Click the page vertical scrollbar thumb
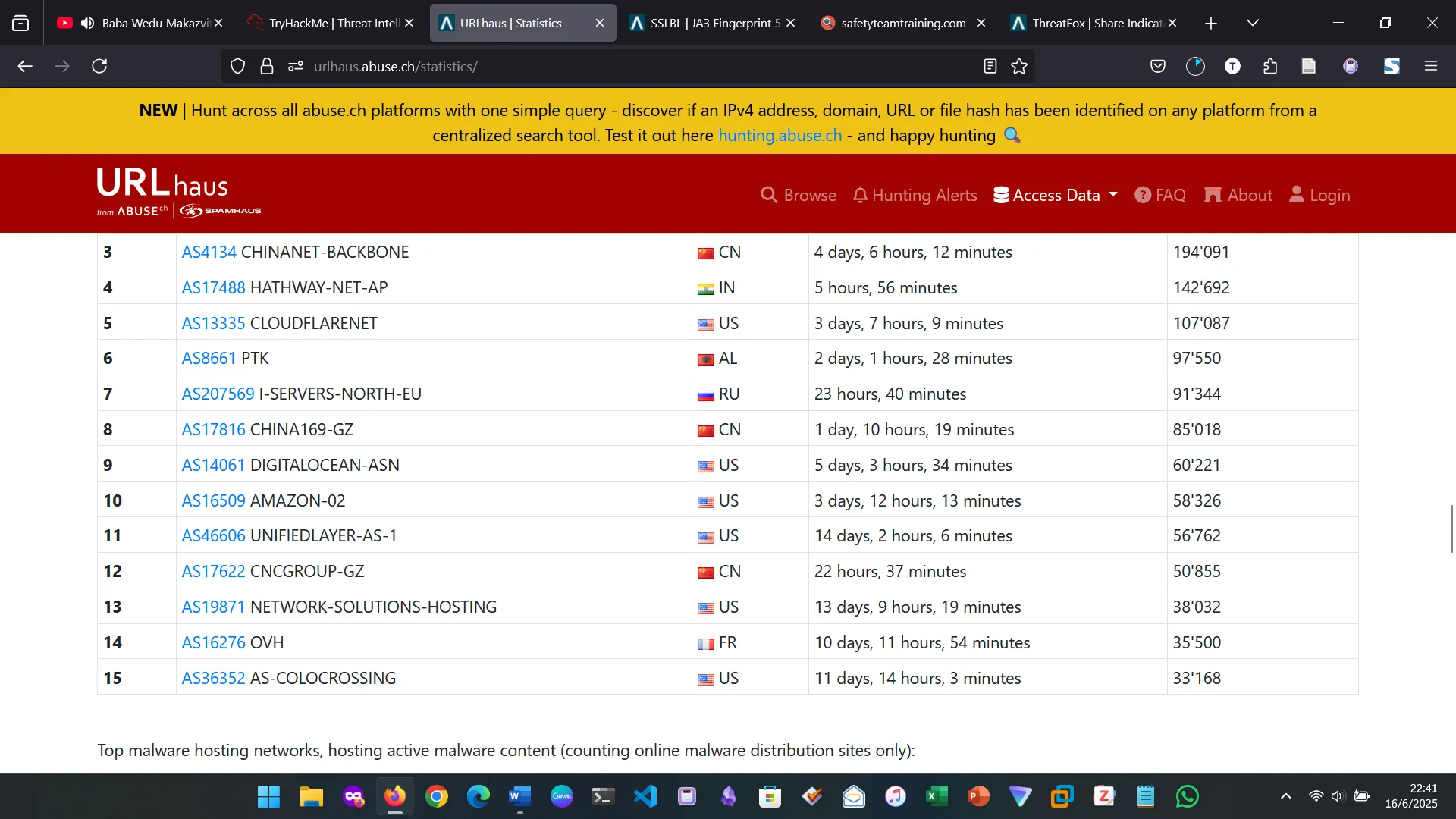The height and width of the screenshot is (819, 1456). [1451, 529]
